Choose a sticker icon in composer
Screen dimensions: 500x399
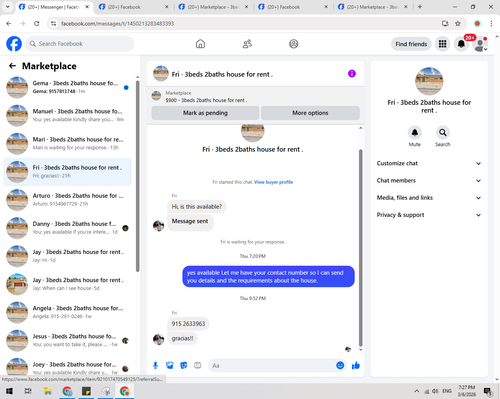[184, 365]
